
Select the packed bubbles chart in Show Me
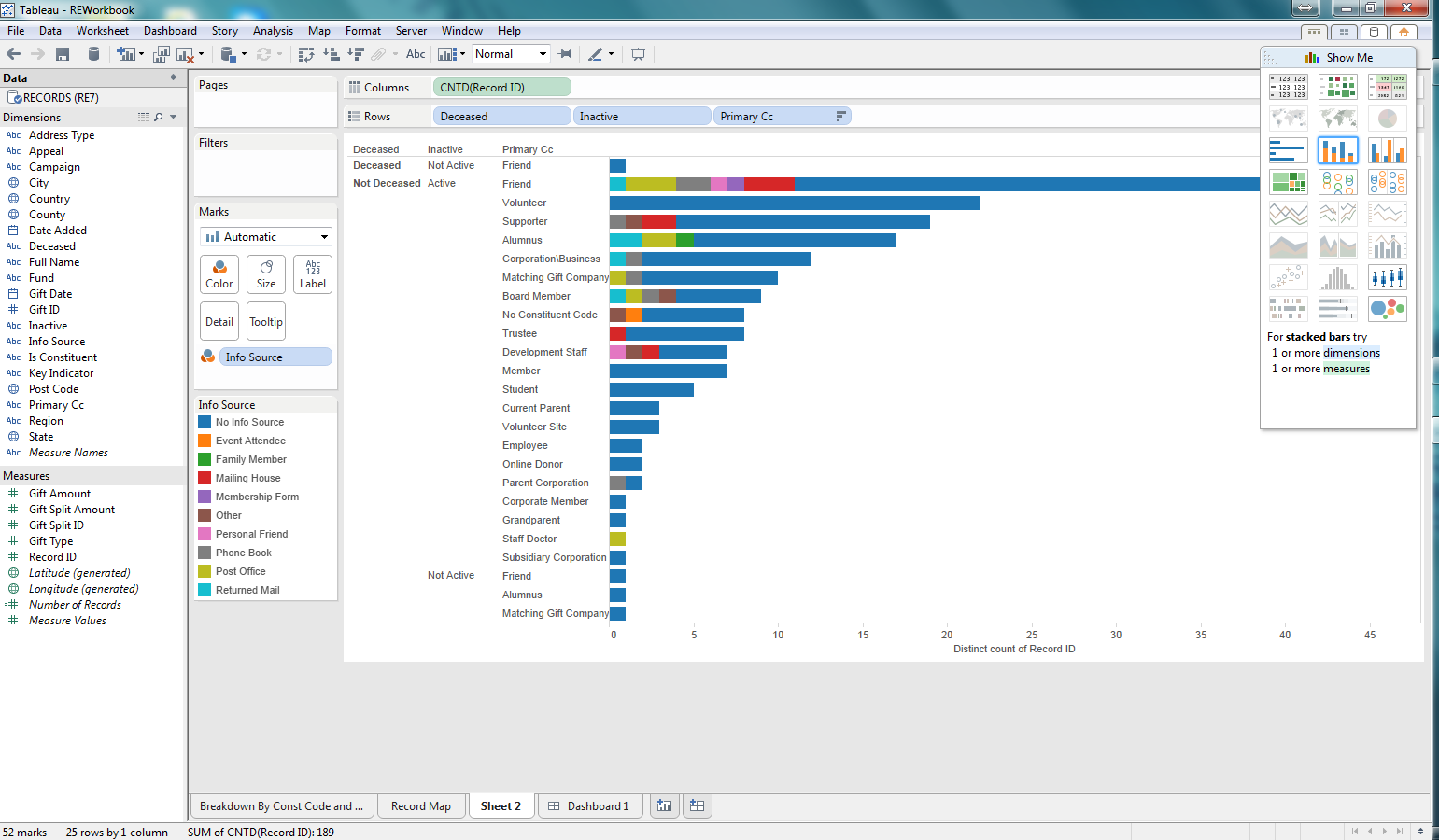1388,308
